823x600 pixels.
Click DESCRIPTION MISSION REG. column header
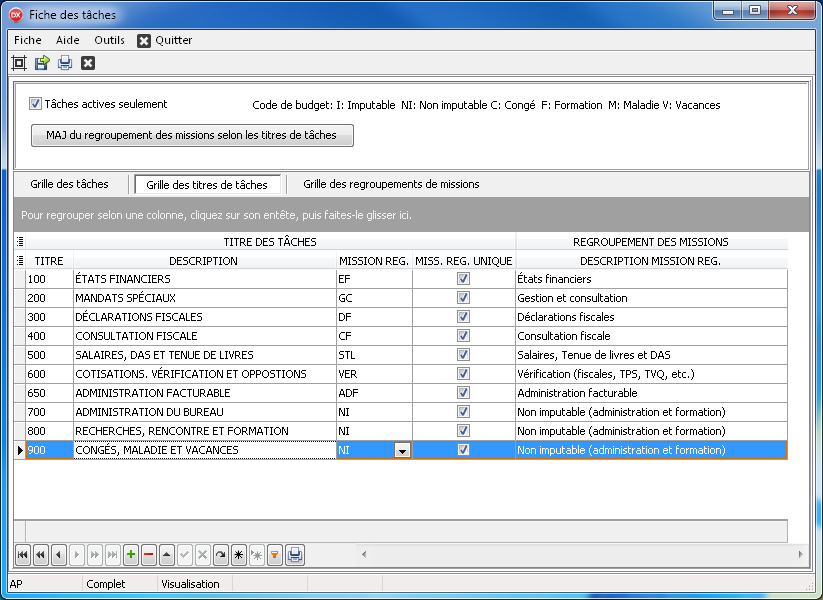coord(651,261)
